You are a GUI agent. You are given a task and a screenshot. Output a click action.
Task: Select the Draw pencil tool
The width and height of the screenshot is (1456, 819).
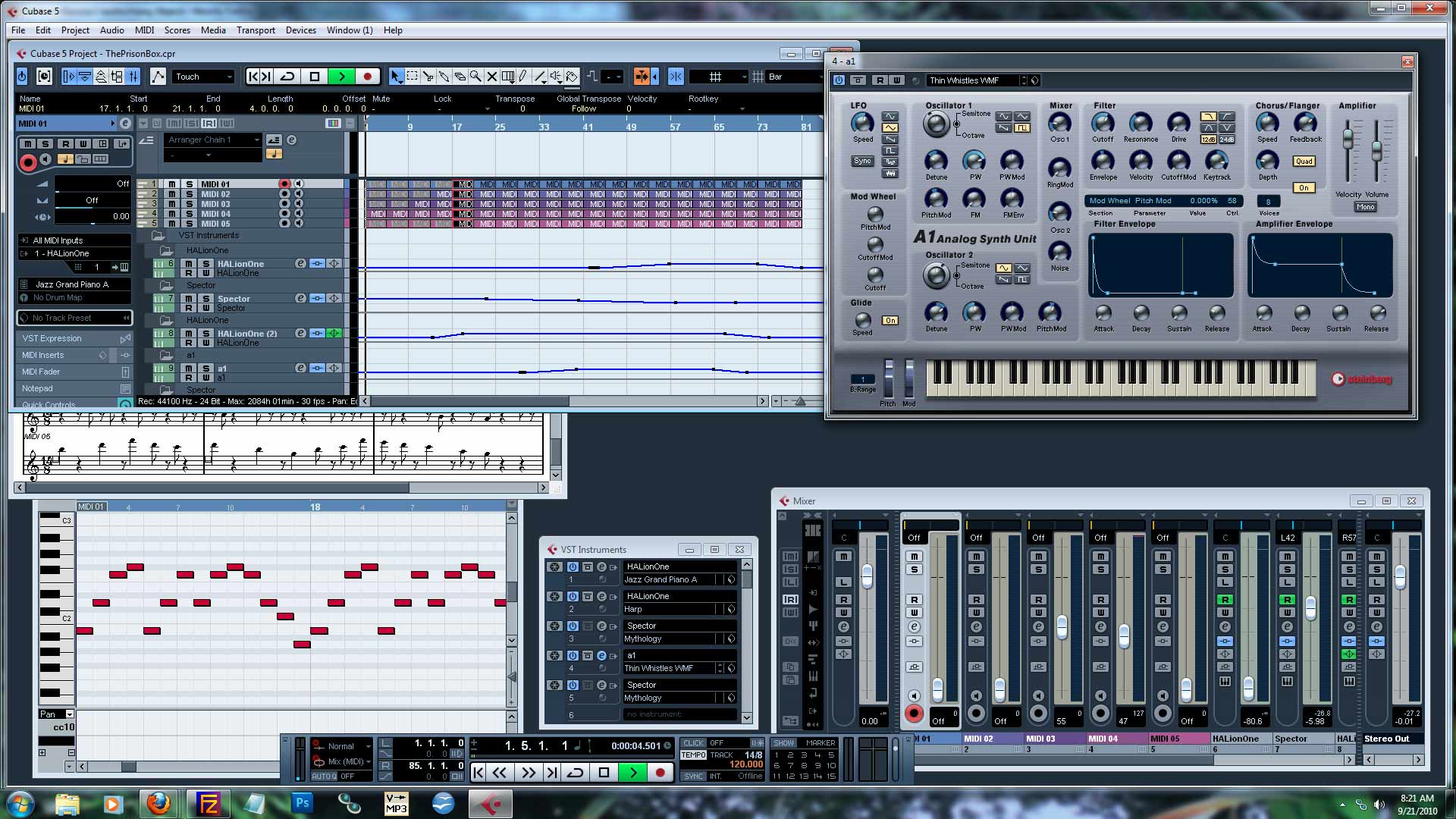tap(523, 77)
